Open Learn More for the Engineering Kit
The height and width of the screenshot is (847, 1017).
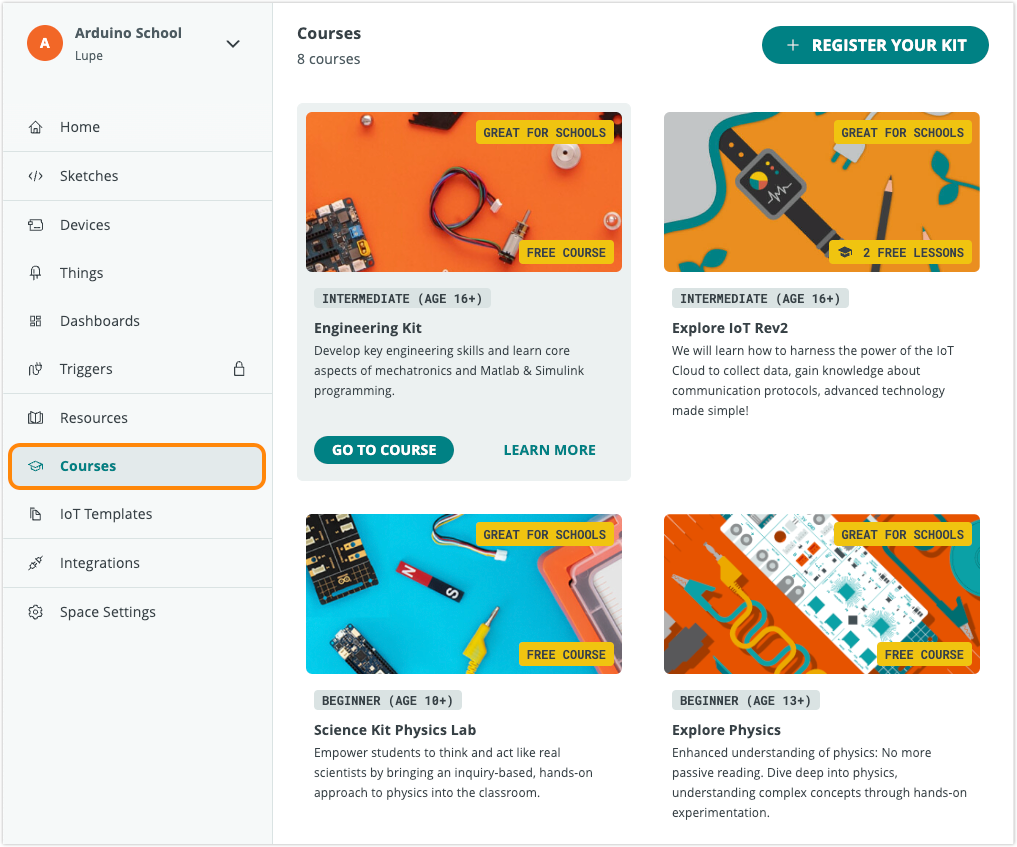coord(549,450)
